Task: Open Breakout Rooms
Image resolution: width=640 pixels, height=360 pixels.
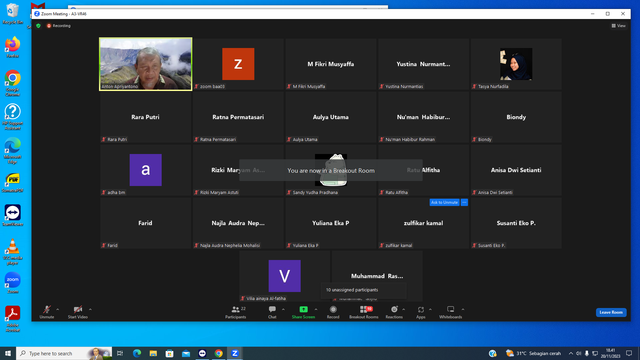Action: [x=364, y=312]
